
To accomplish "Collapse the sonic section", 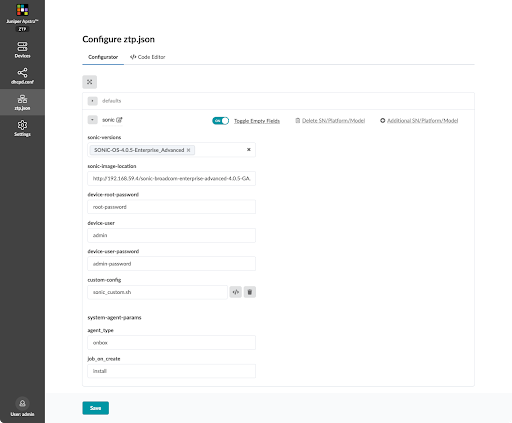I will click(x=92, y=119).
